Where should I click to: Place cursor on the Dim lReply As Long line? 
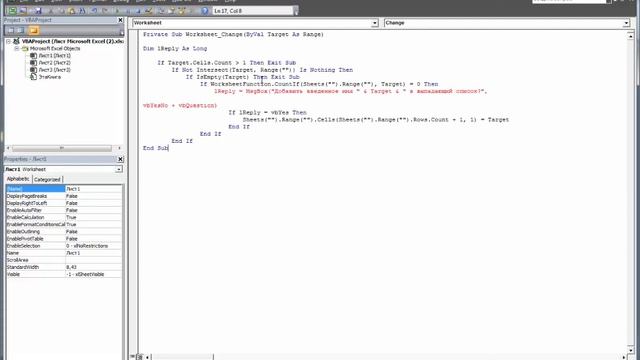click(175, 49)
